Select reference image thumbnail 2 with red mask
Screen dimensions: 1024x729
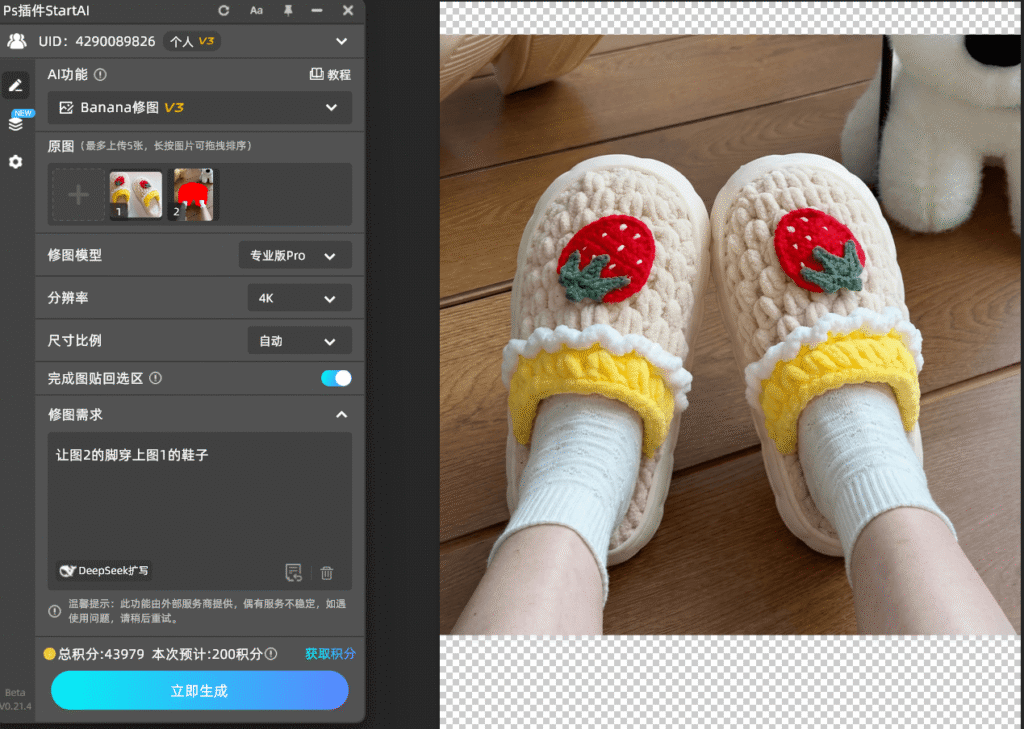194,194
